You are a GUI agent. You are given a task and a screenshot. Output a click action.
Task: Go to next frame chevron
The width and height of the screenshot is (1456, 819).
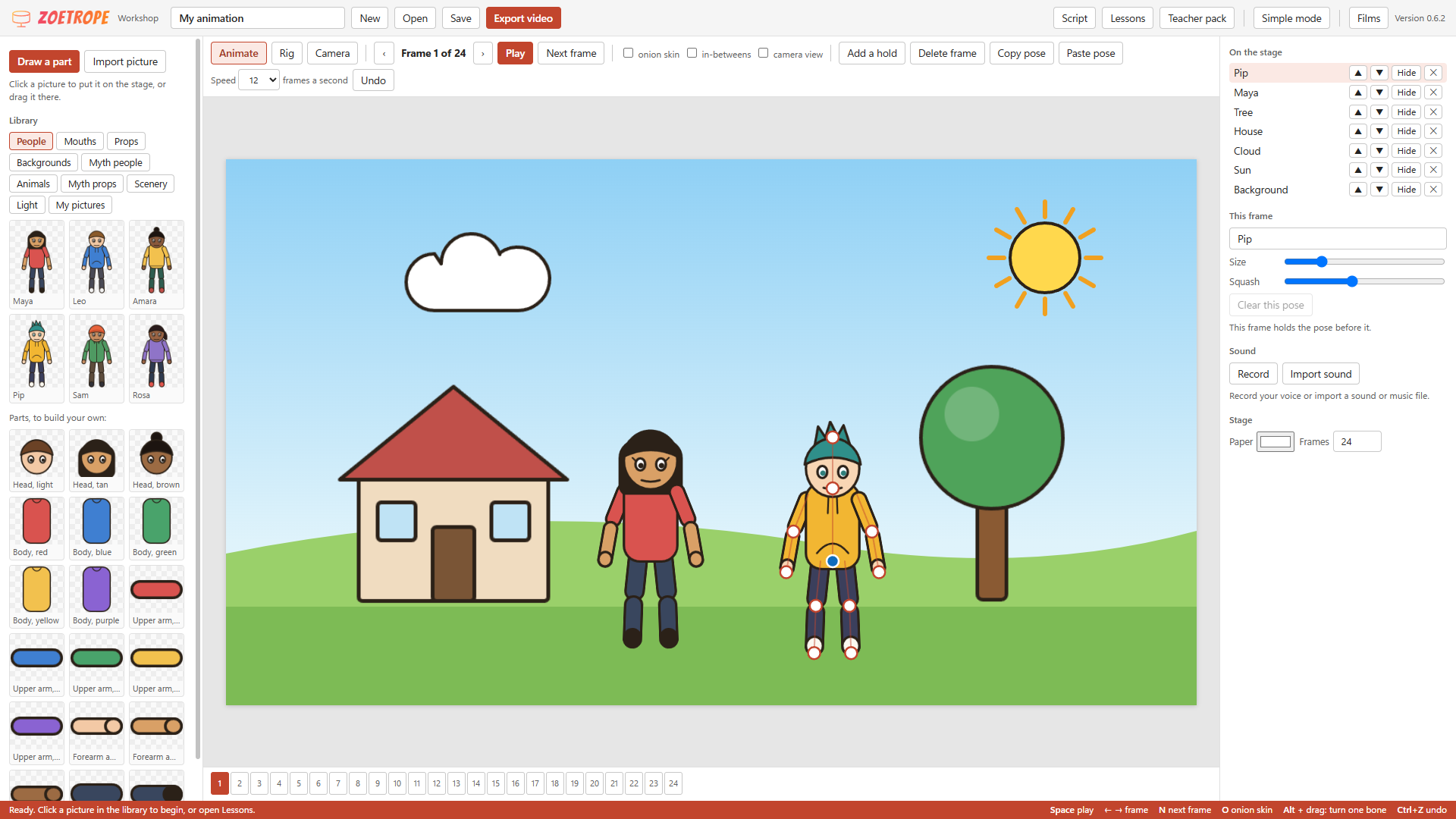[483, 53]
